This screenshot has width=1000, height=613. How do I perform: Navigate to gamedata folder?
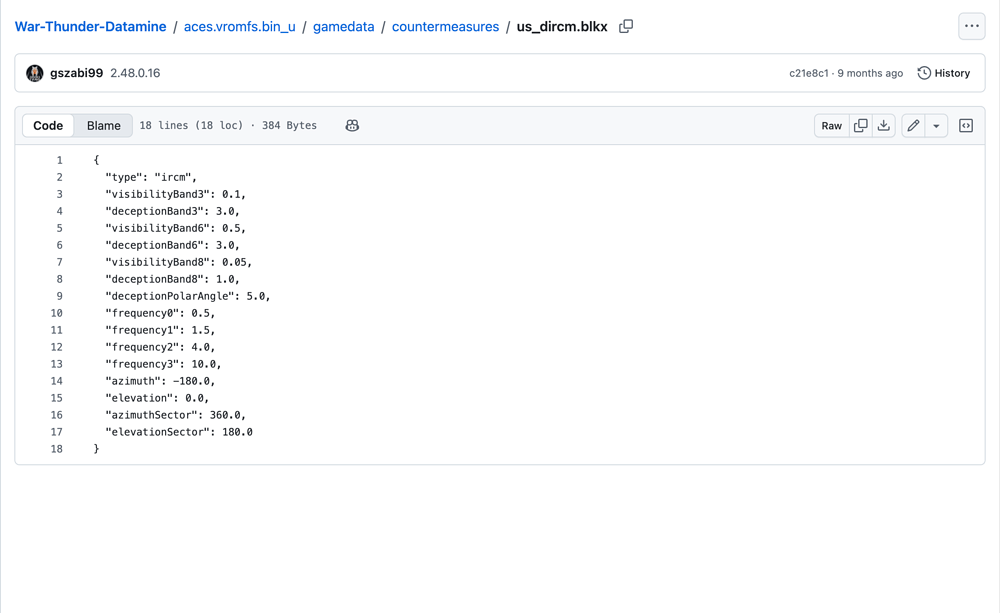344,27
